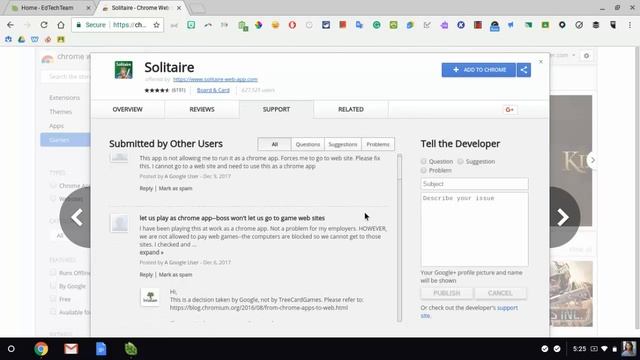Screen dimensions: 640x360
Task: Click the clock in the system tray
Action: tap(579, 349)
